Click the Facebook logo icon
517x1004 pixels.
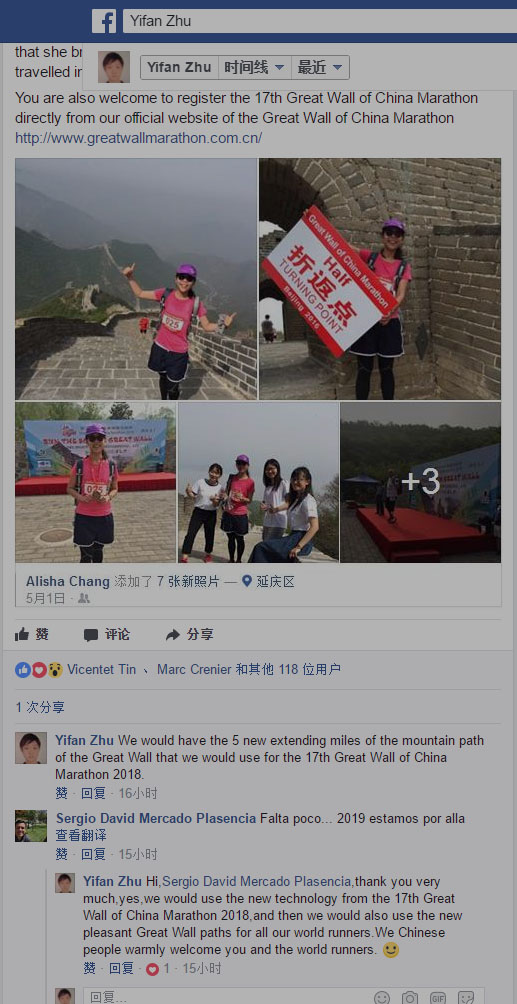pyautogui.click(x=104, y=21)
